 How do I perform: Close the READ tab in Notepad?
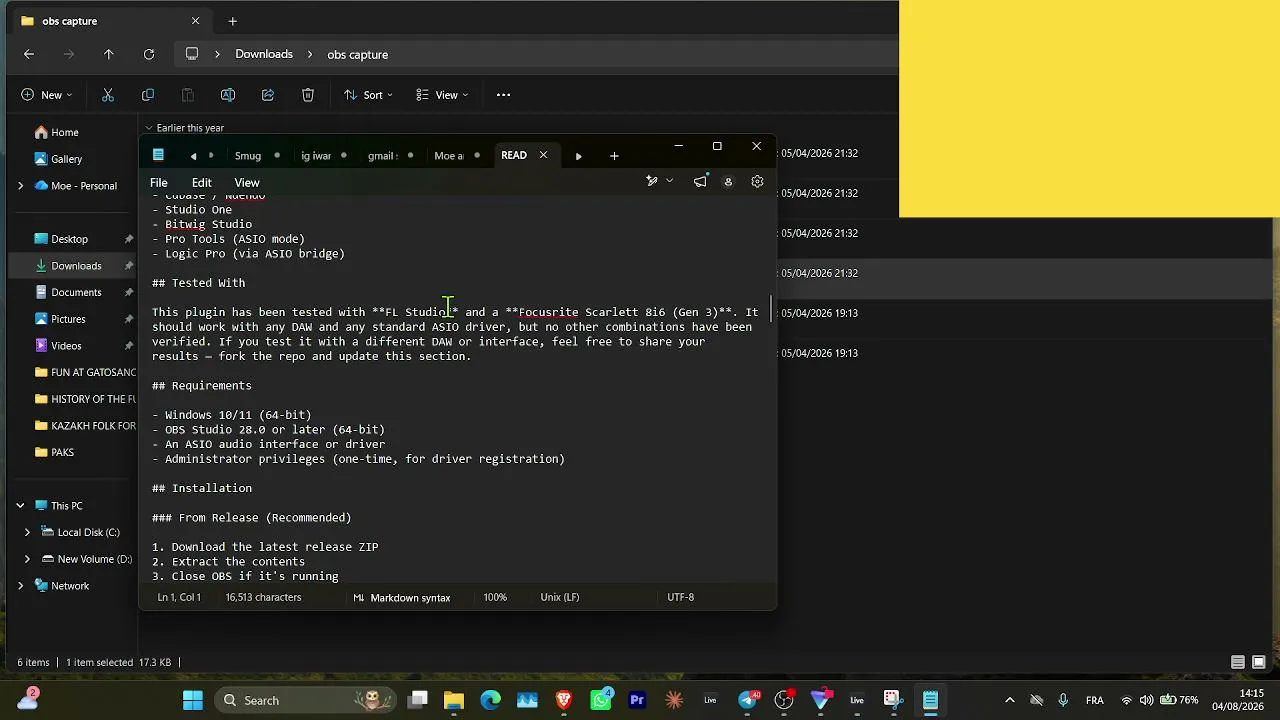click(x=543, y=155)
